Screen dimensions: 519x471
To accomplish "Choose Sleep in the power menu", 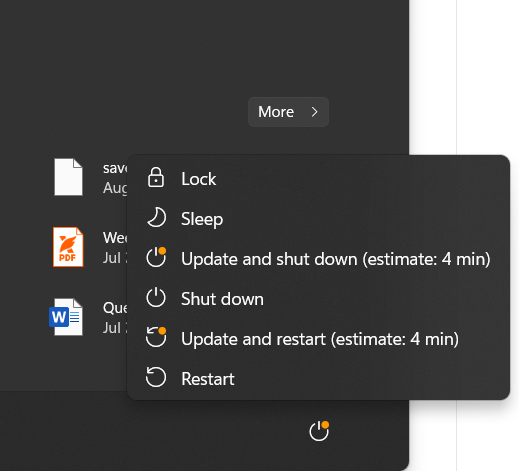I will tap(318, 219).
